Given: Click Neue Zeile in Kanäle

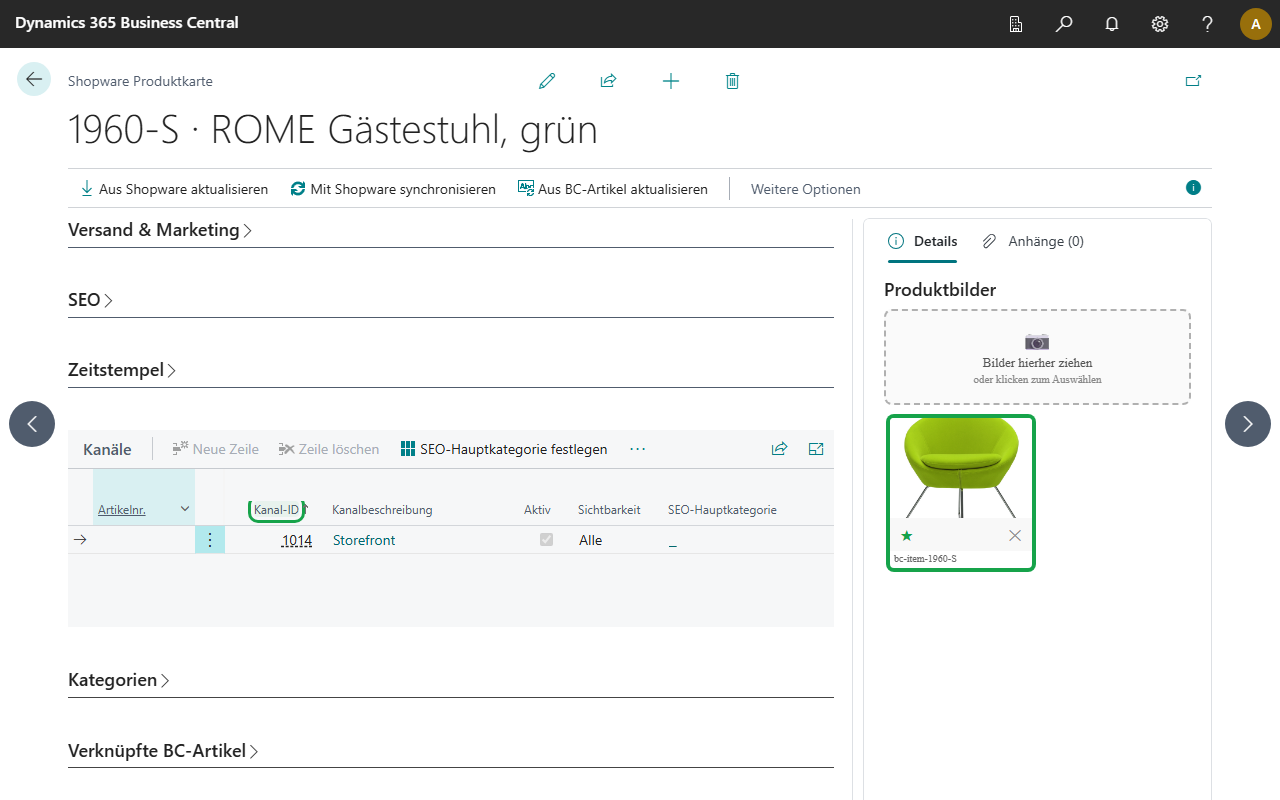Looking at the screenshot, I should point(215,449).
